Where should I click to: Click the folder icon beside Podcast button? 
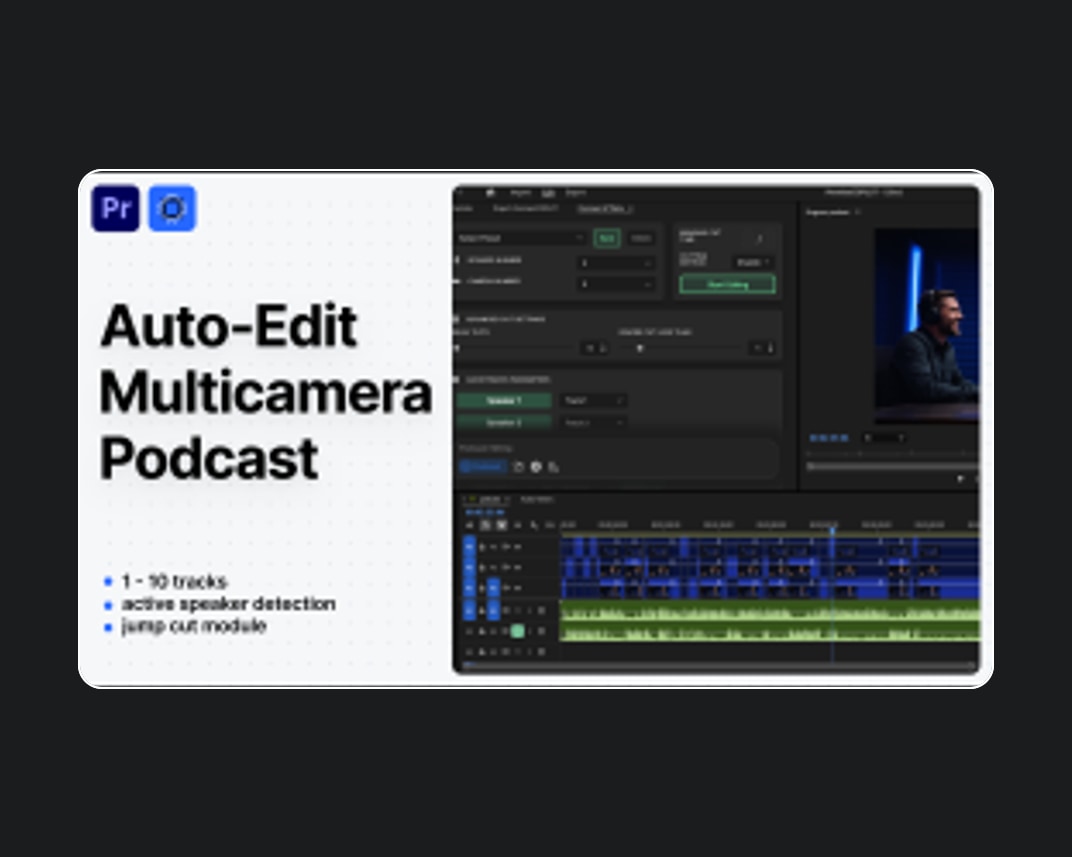(518, 467)
